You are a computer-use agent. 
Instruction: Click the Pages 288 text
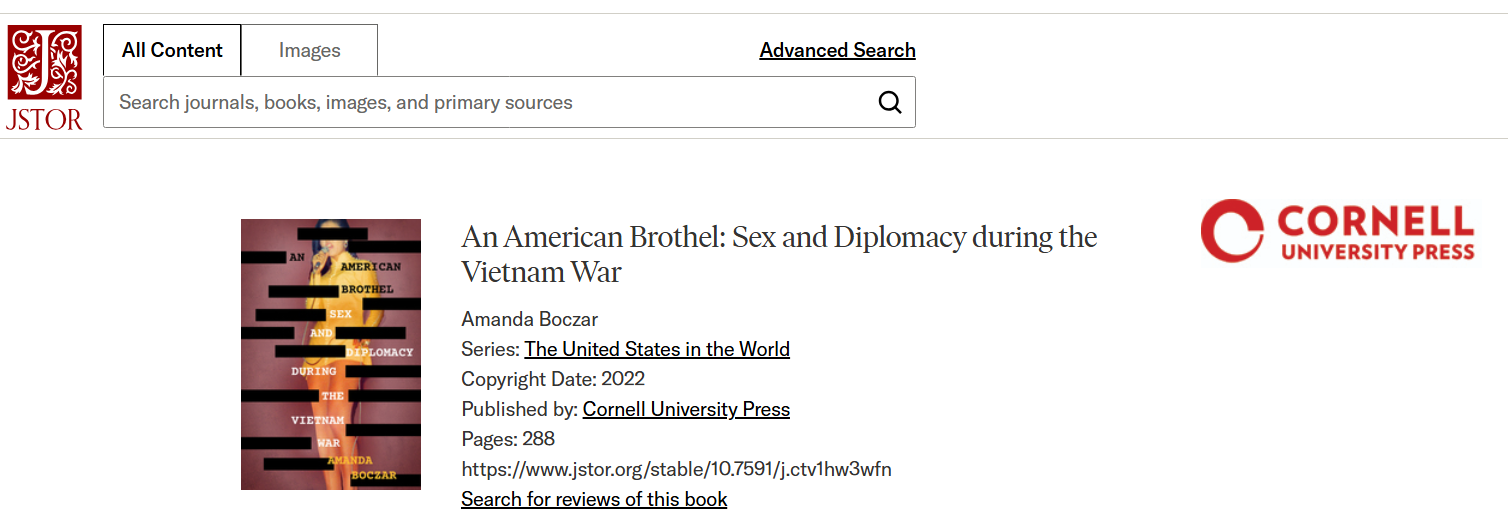(x=508, y=439)
